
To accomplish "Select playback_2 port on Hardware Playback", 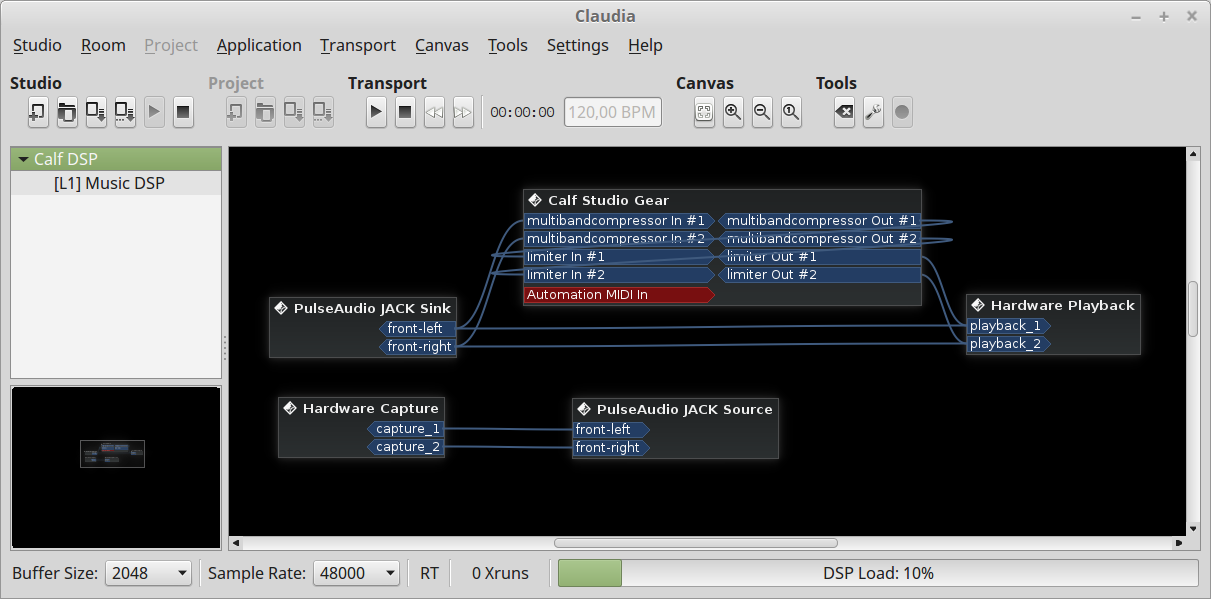I will pyautogui.click(x=1008, y=343).
